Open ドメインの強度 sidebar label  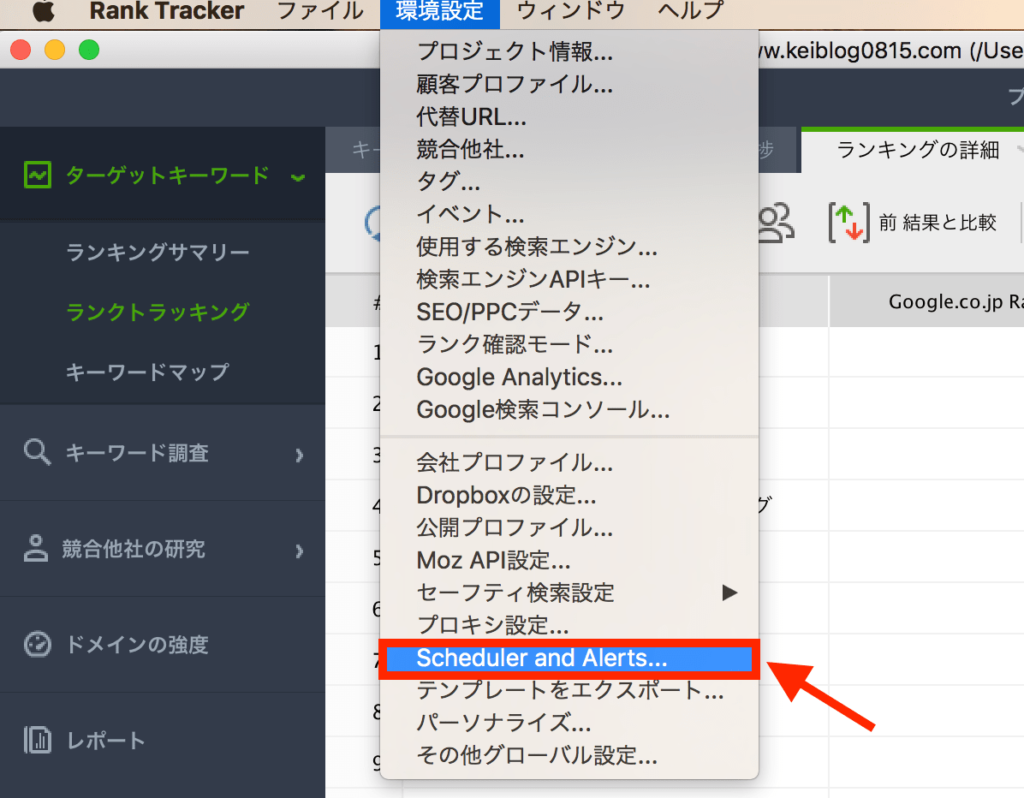[x=137, y=645]
